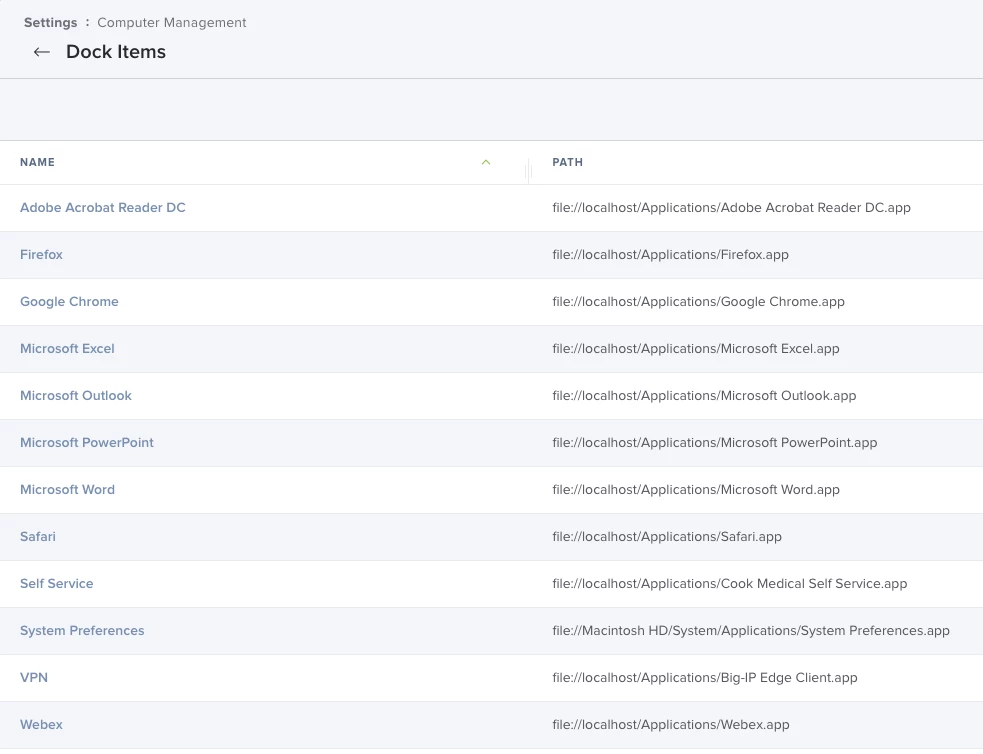Open the Self Service dock item
Viewport: 983px width, 754px height.
pyautogui.click(x=56, y=584)
